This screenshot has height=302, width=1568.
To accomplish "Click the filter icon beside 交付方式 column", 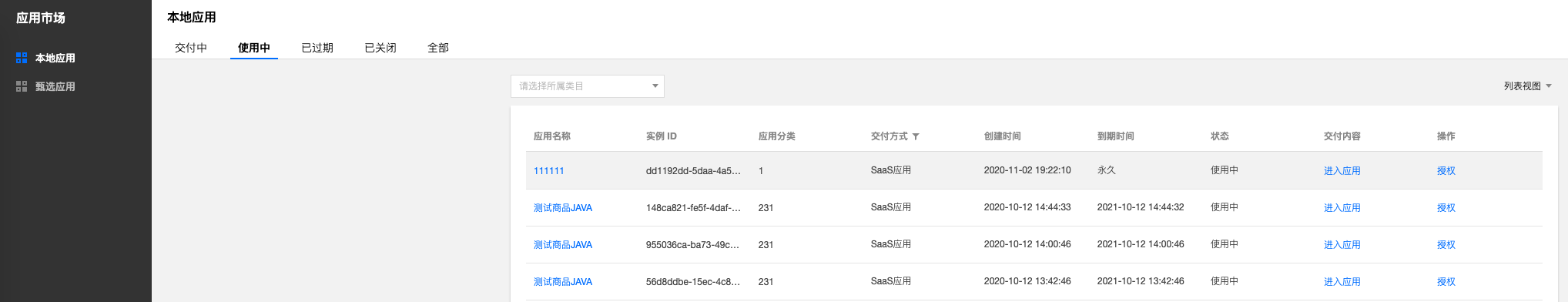I will 916,136.
